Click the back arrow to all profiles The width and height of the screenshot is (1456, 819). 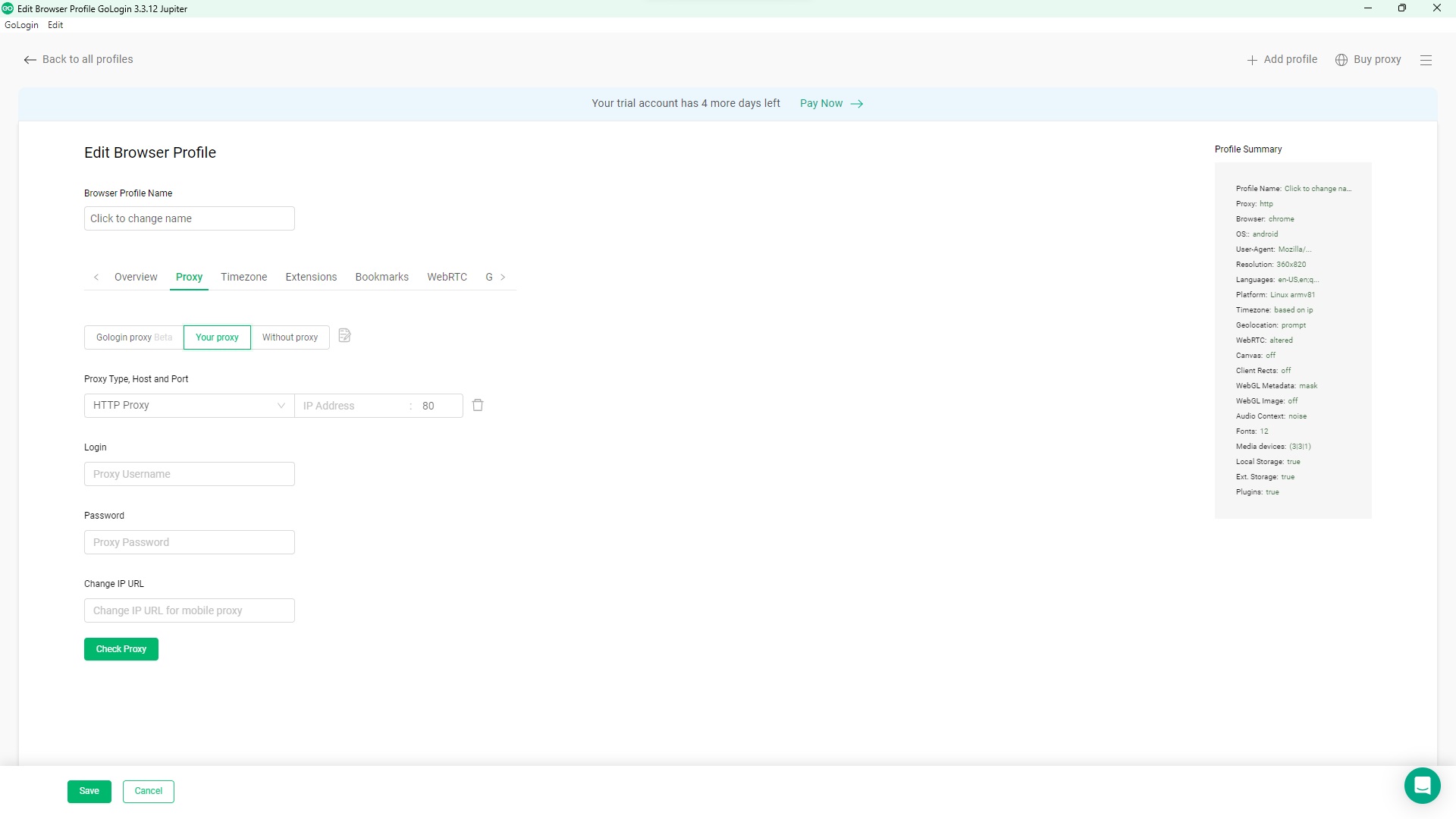pyautogui.click(x=30, y=60)
